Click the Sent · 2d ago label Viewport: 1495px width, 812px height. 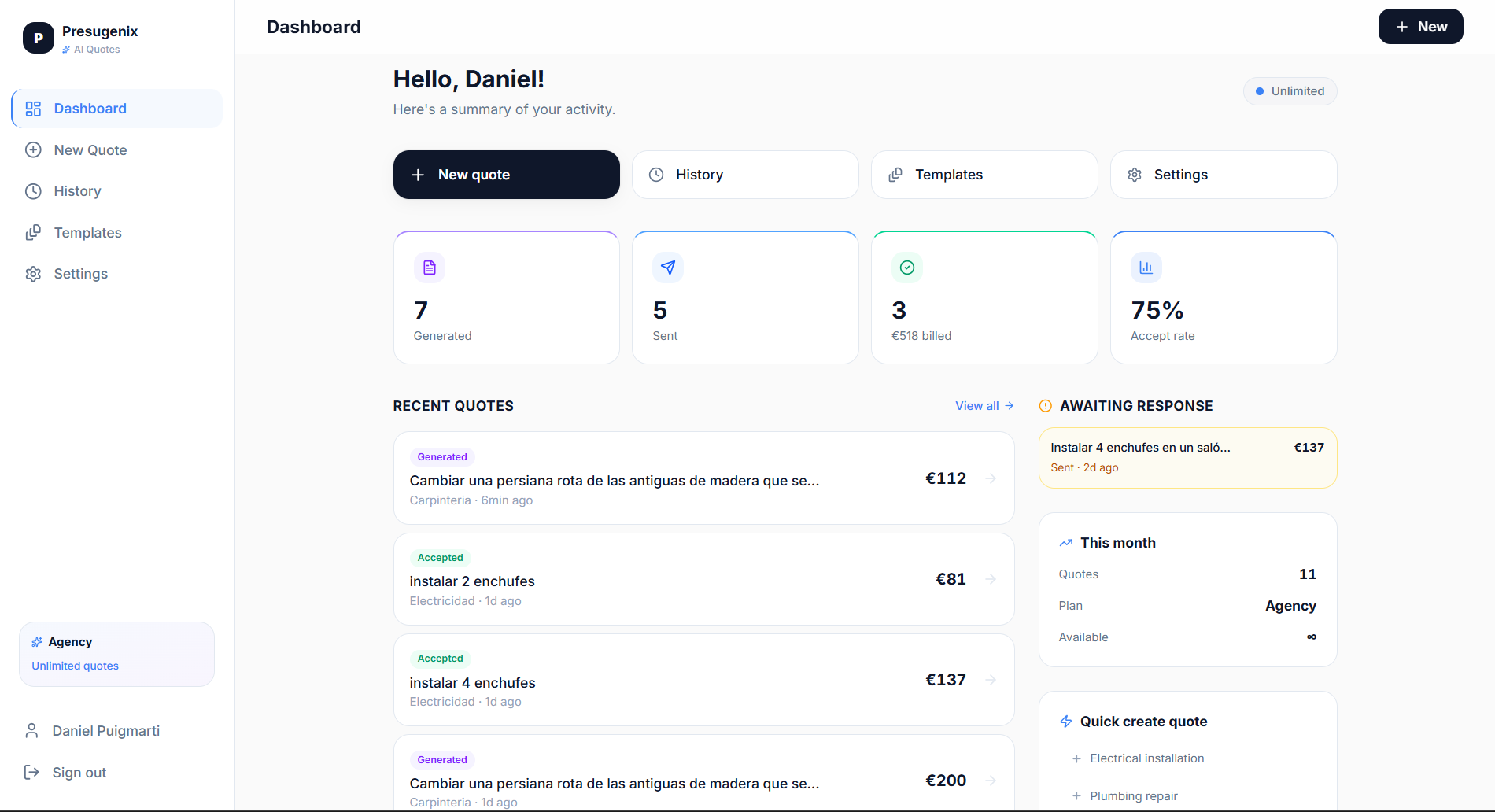click(1084, 467)
